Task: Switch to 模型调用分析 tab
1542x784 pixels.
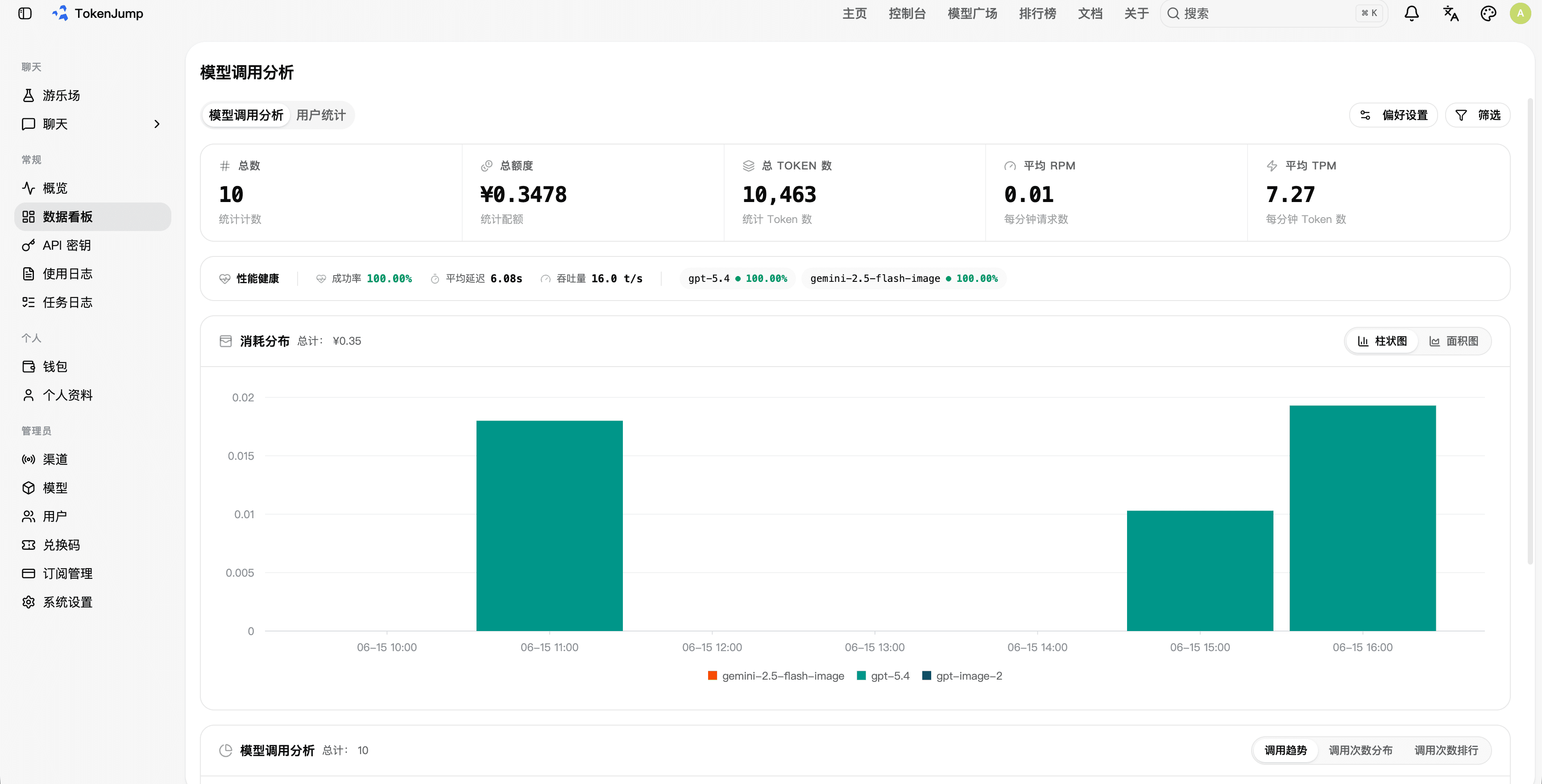Action: (x=246, y=115)
